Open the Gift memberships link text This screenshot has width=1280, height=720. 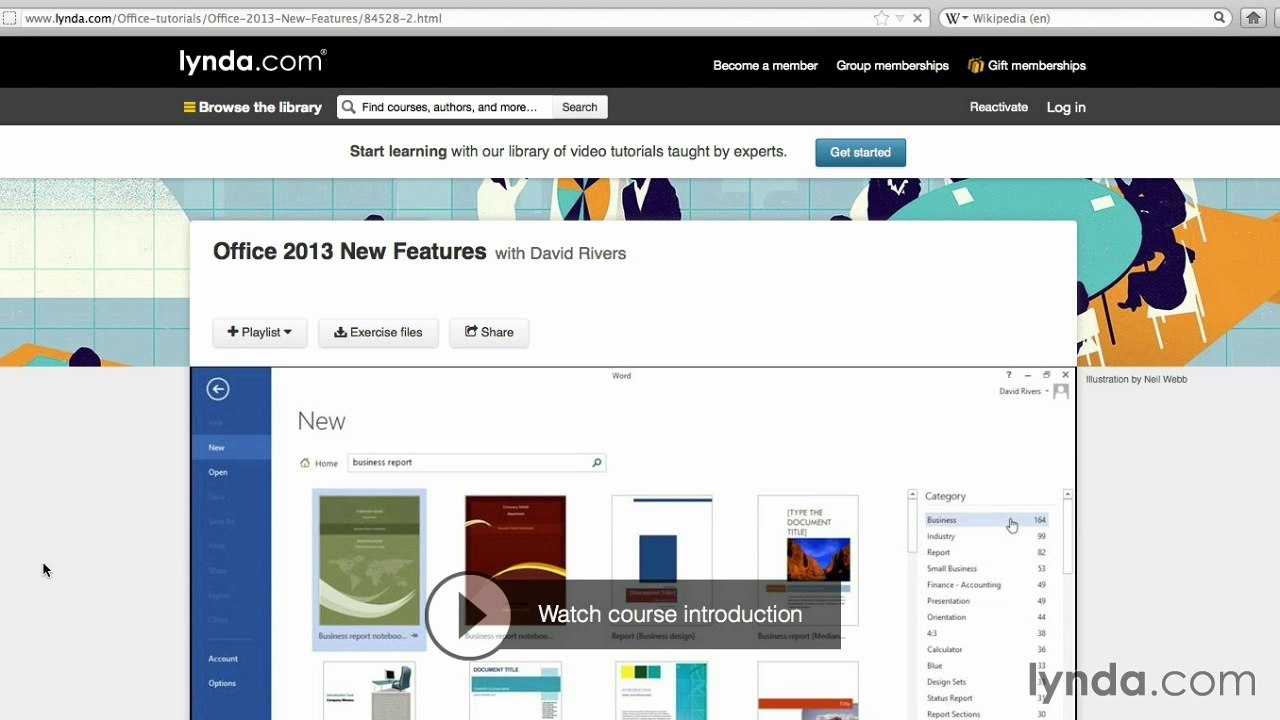[x=1037, y=65]
